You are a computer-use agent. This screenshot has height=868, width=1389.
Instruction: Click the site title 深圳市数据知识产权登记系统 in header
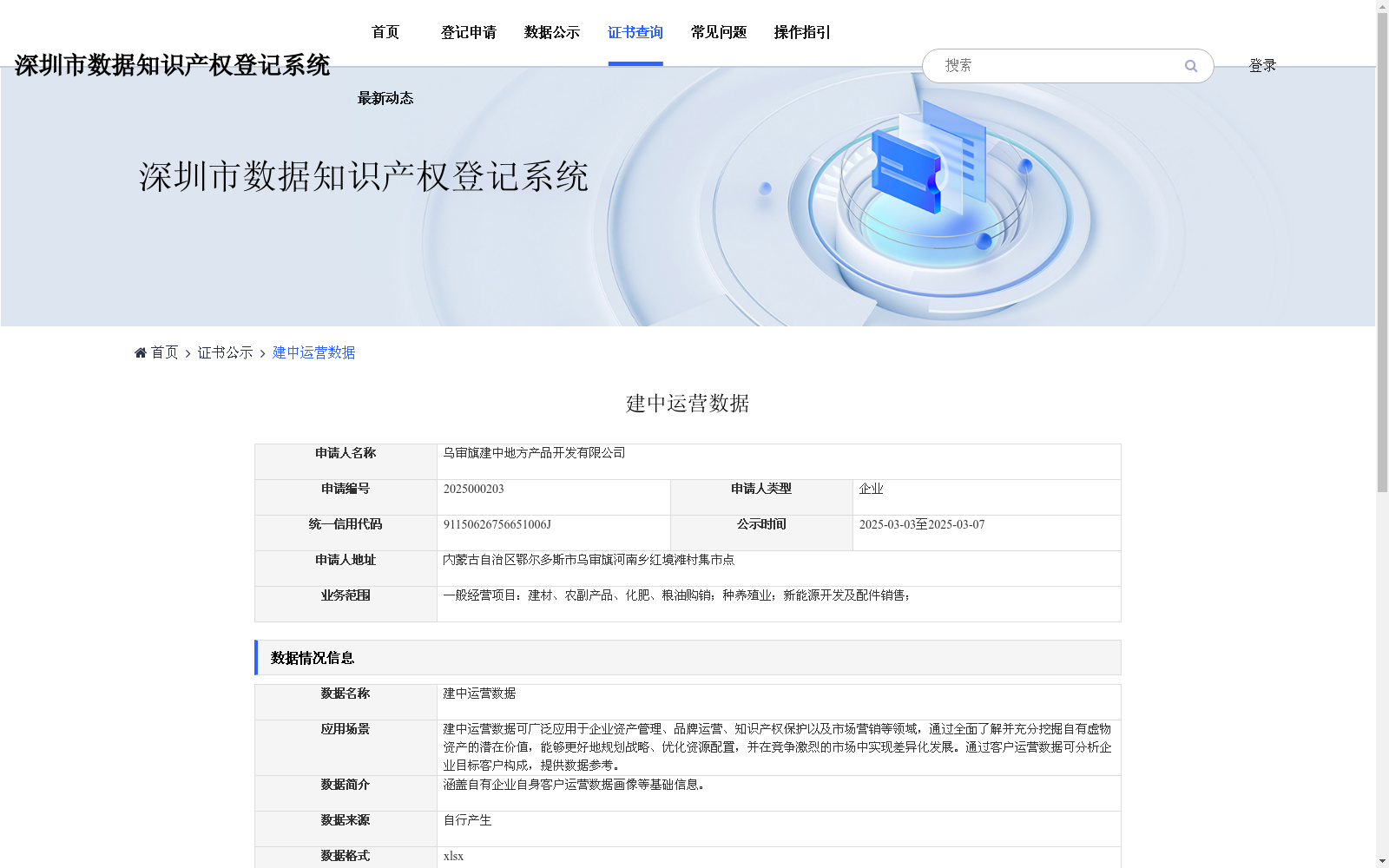click(172, 65)
